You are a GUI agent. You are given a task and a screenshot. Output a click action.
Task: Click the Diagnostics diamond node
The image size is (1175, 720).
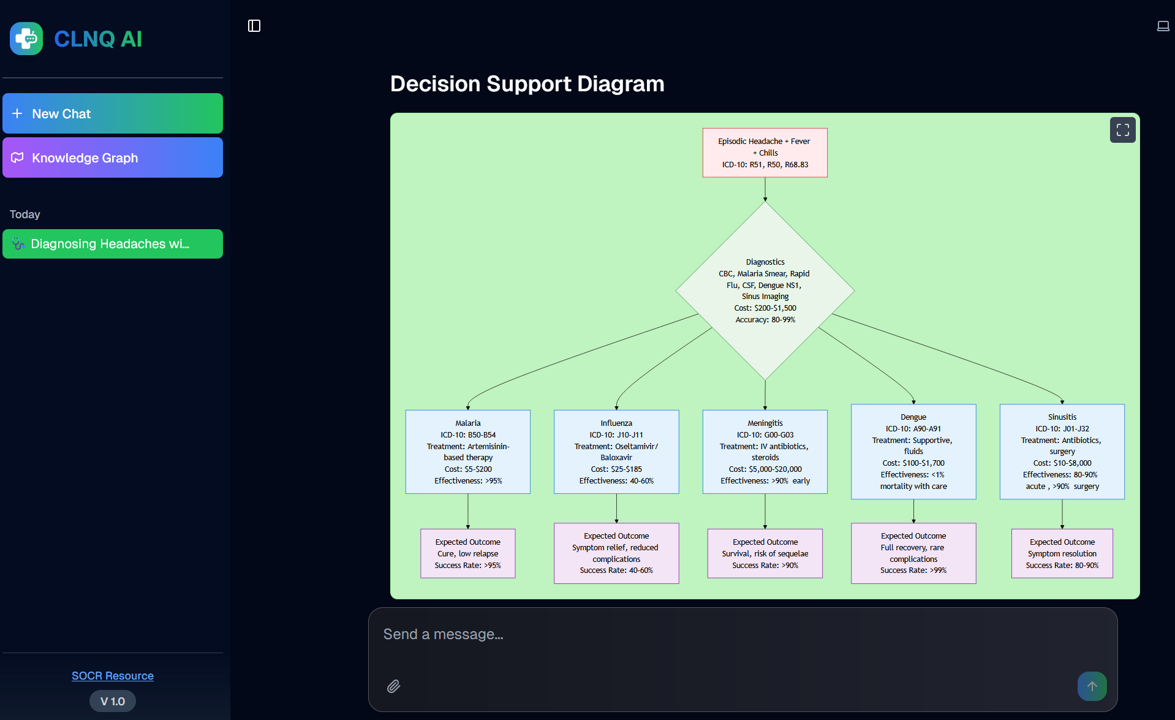765,290
